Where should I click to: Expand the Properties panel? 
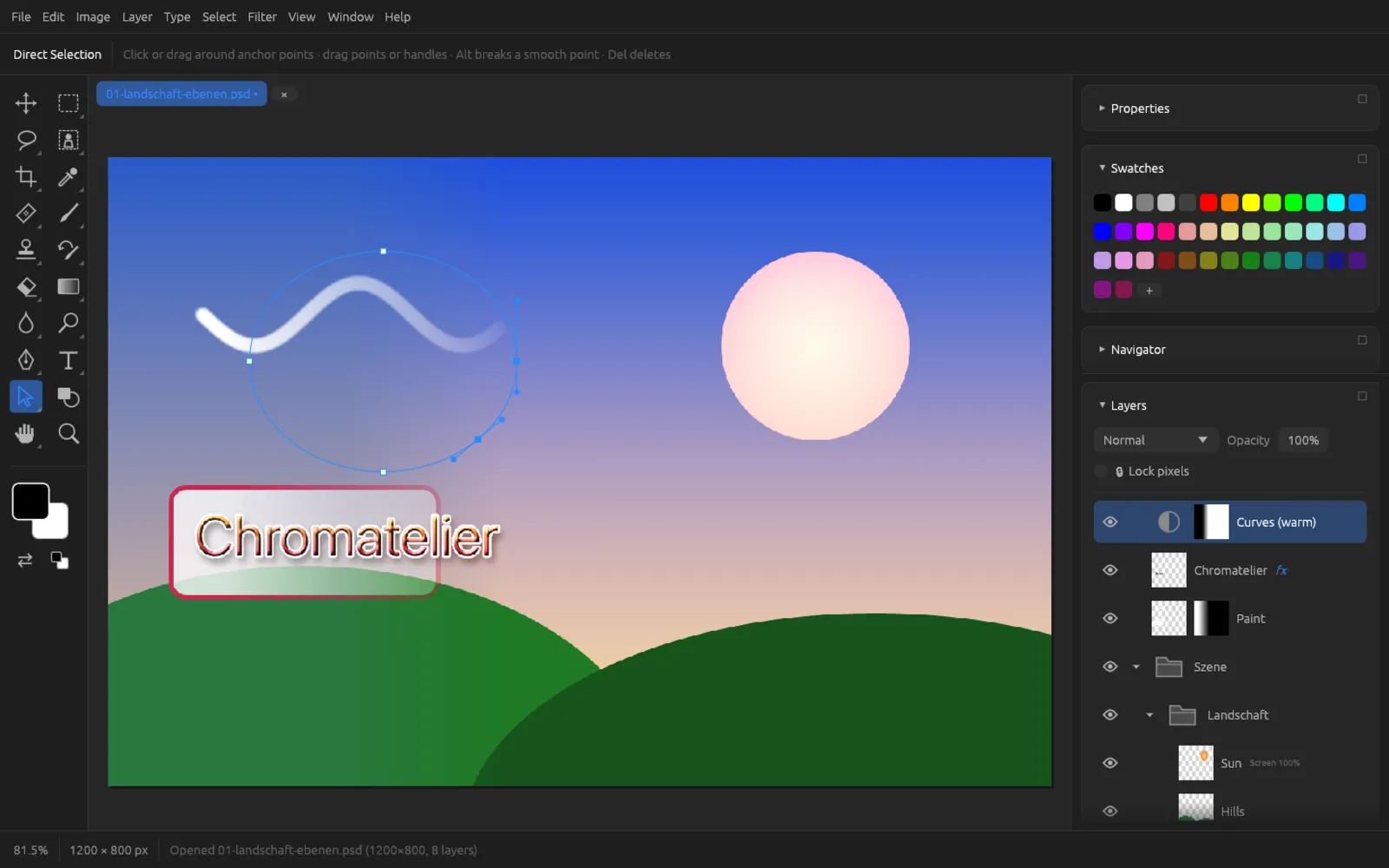point(1102,108)
